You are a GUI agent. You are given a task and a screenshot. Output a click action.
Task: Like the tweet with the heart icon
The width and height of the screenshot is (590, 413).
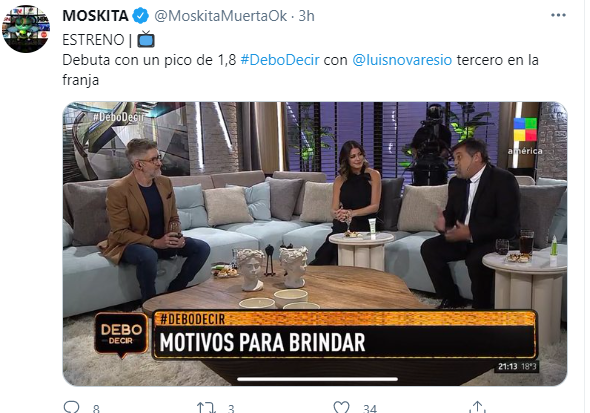point(341,408)
